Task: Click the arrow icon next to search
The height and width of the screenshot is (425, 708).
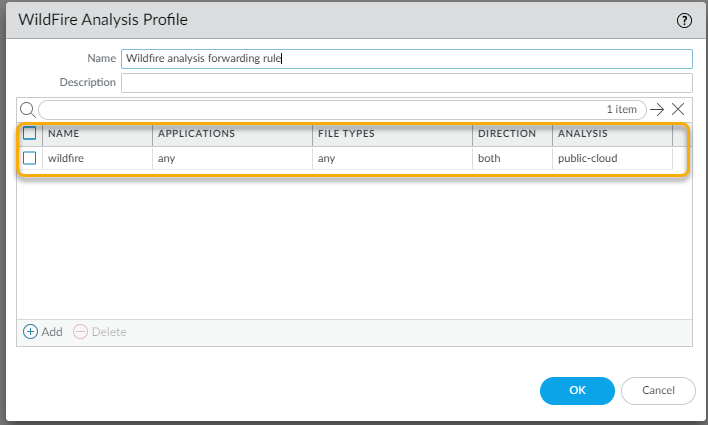Action: click(x=657, y=109)
